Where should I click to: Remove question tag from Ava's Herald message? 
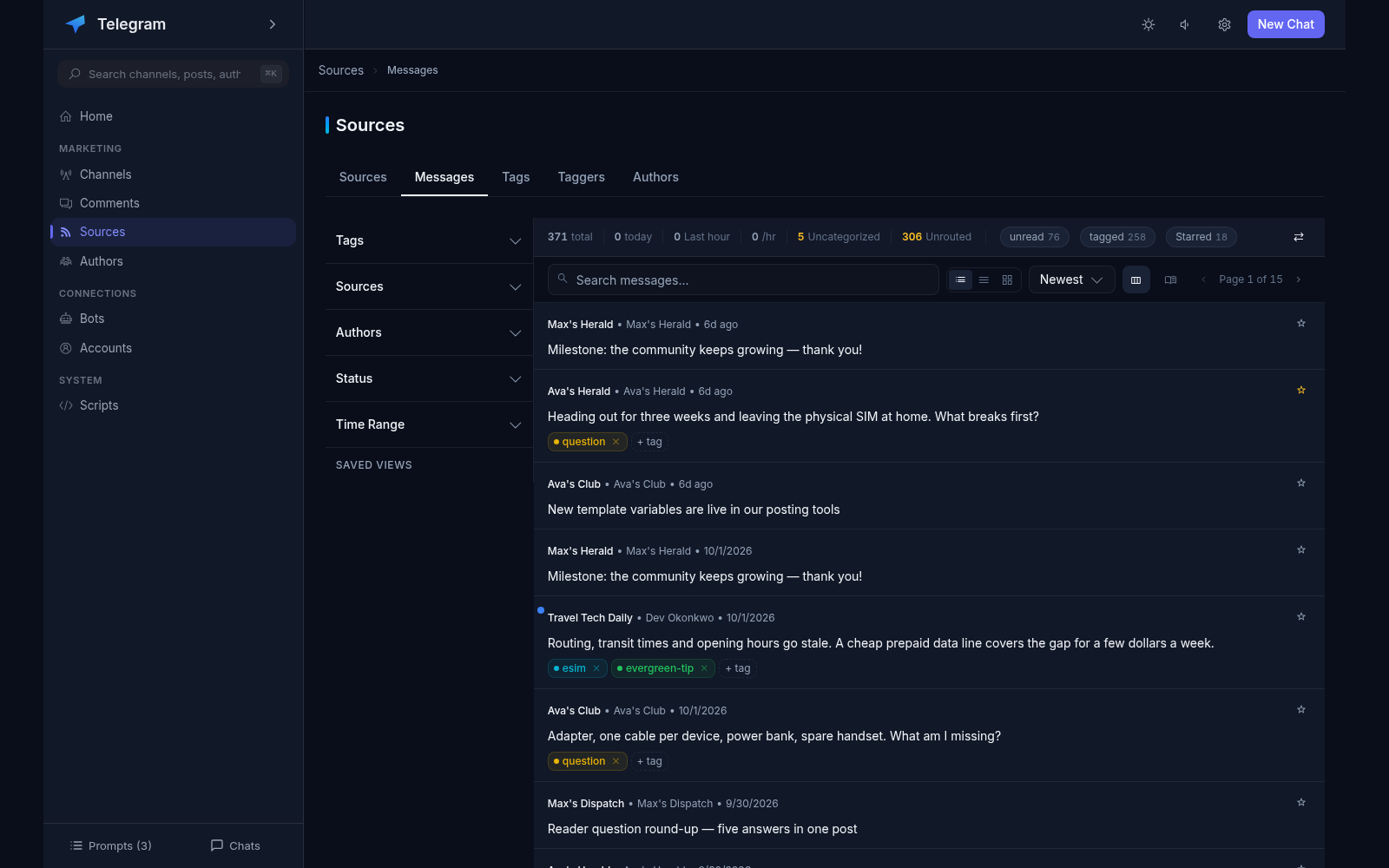click(616, 442)
